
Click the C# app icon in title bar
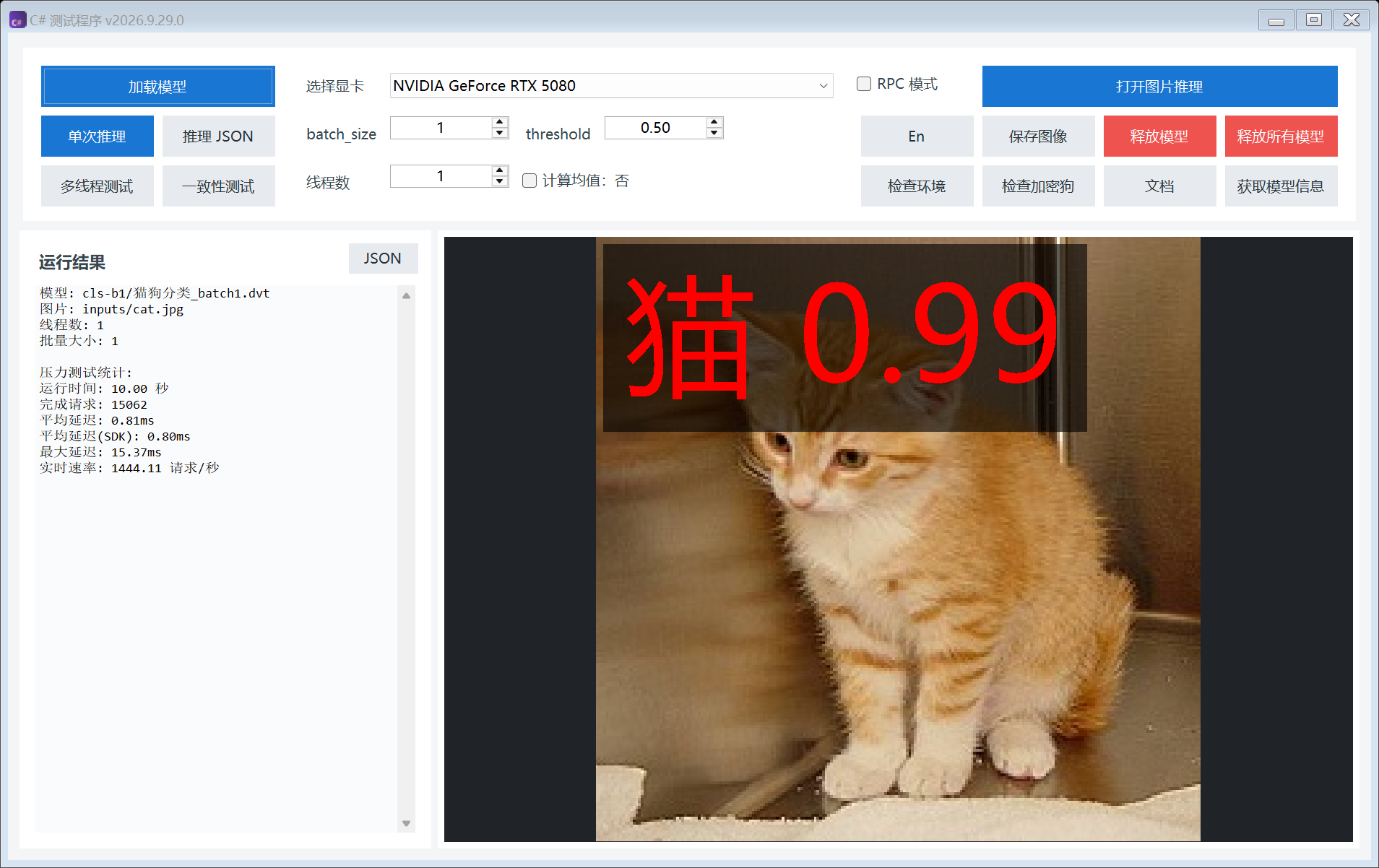tap(17, 20)
